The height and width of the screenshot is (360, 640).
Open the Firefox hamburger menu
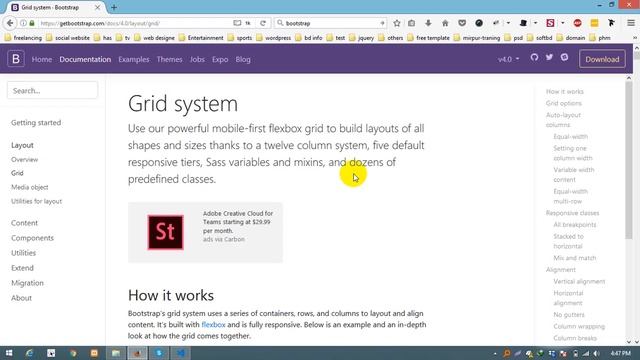coord(631,23)
